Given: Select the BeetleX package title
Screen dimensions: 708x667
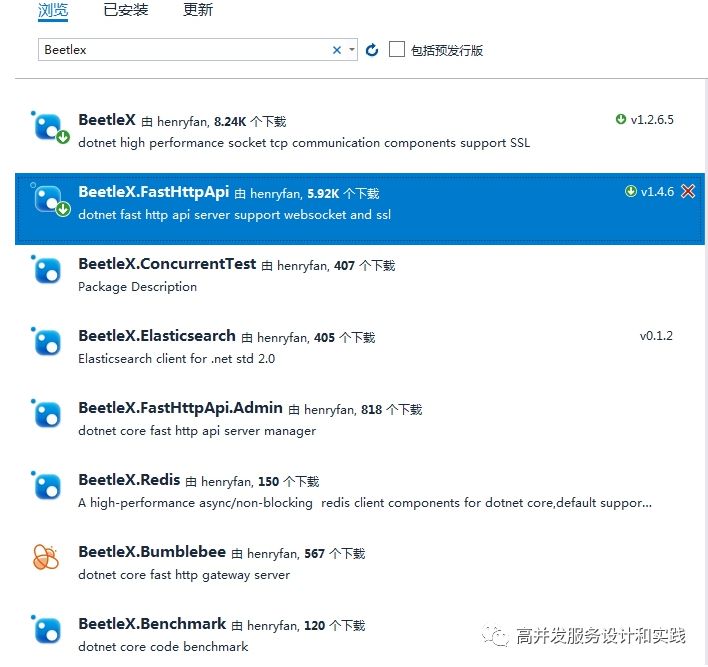Looking at the screenshot, I should [107, 120].
